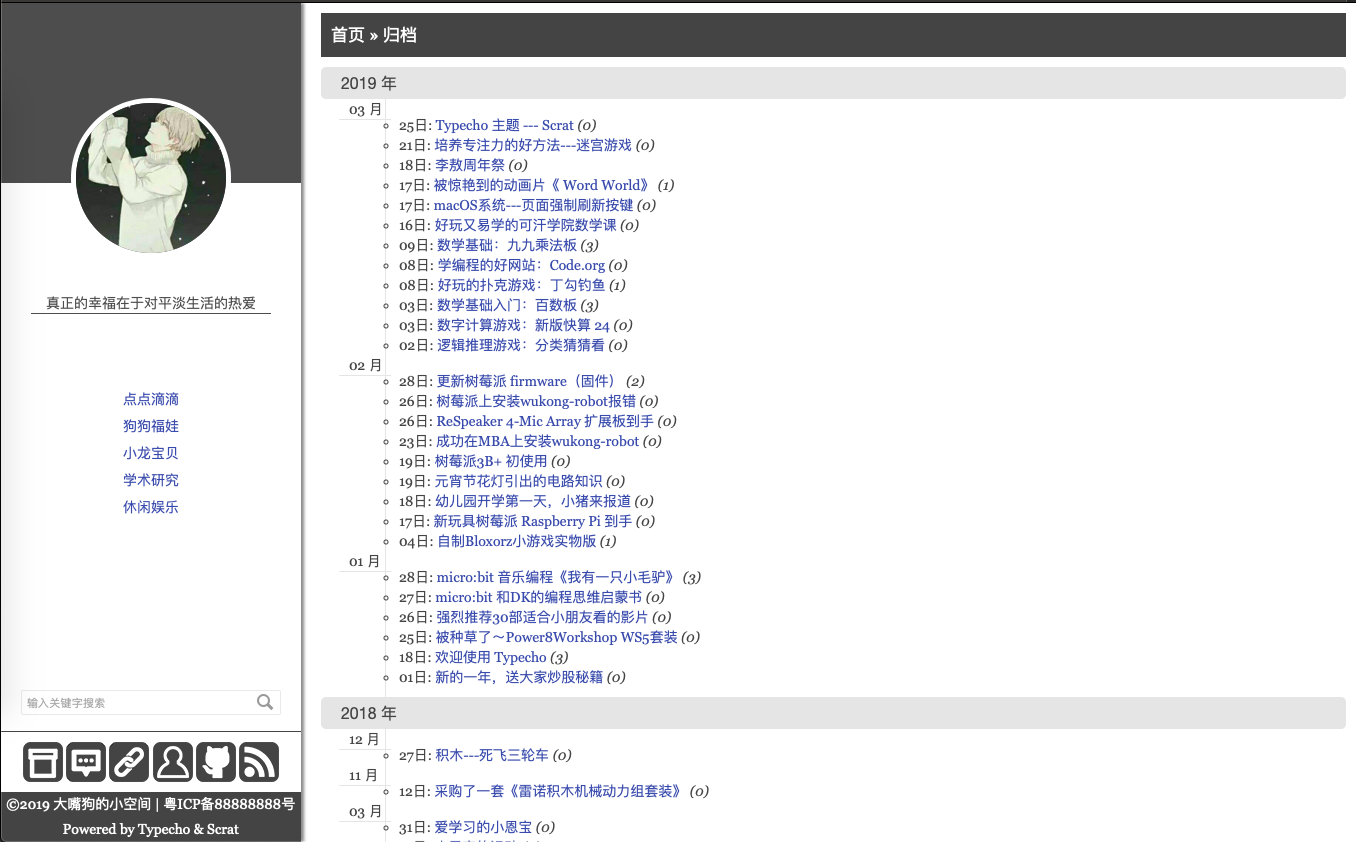Viewport: 1356px width, 842px height.
Task: Click the Scrat link in Powered by
Action: click(x=223, y=829)
